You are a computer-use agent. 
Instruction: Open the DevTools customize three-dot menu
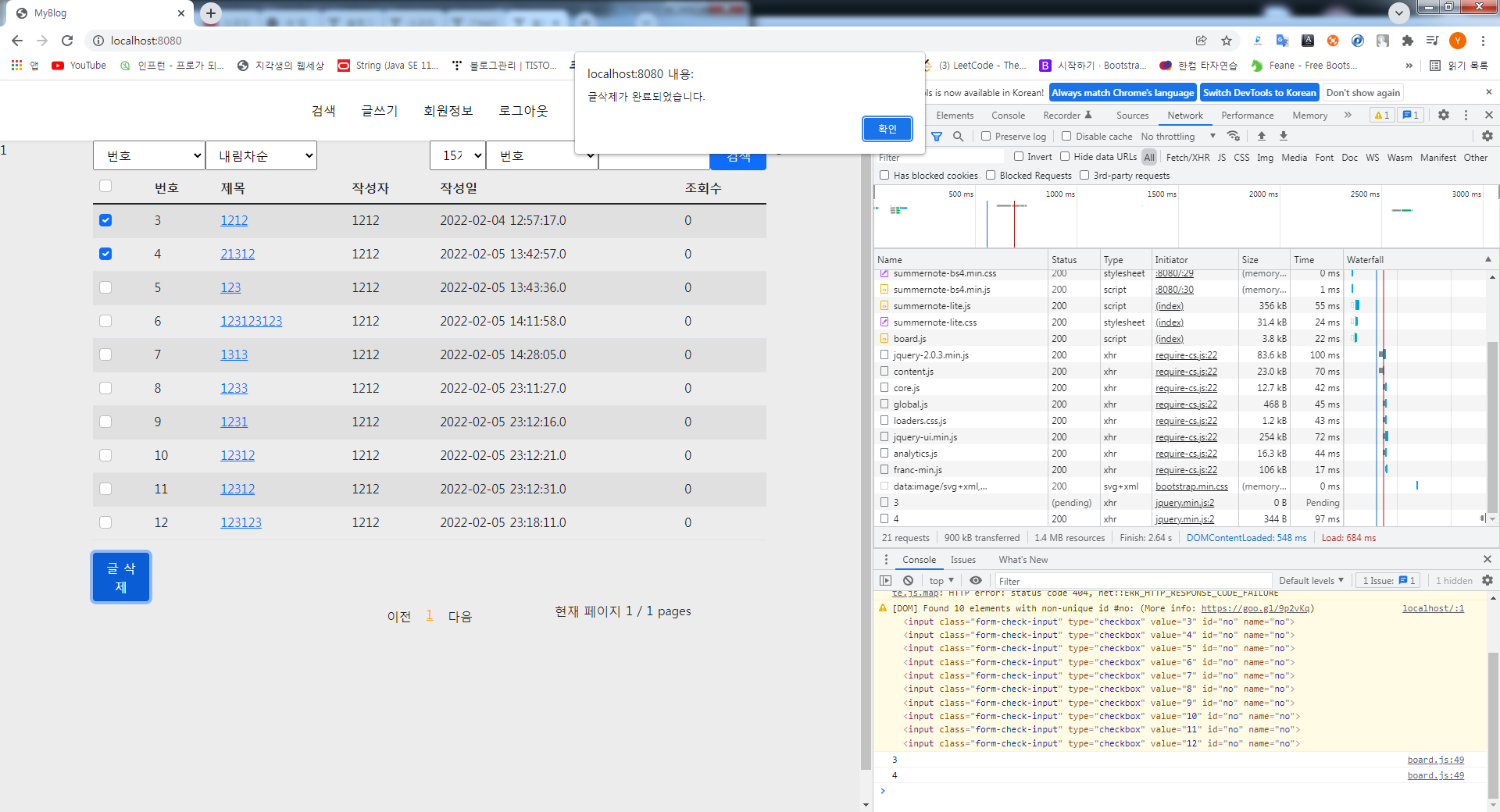click(1466, 115)
